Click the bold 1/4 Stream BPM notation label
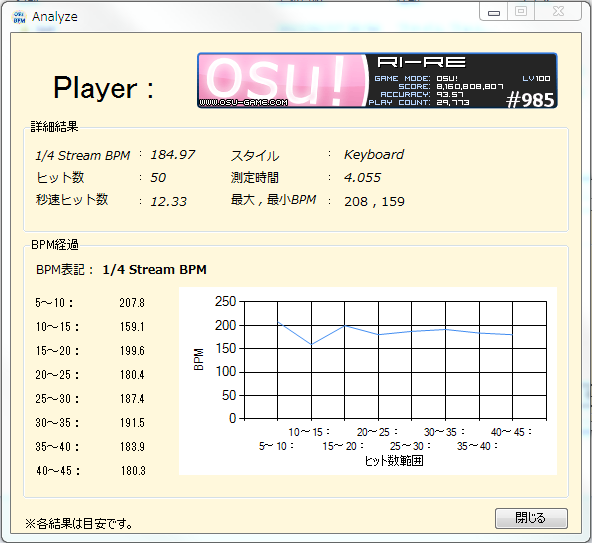Image resolution: width=592 pixels, height=543 pixels. point(154,270)
